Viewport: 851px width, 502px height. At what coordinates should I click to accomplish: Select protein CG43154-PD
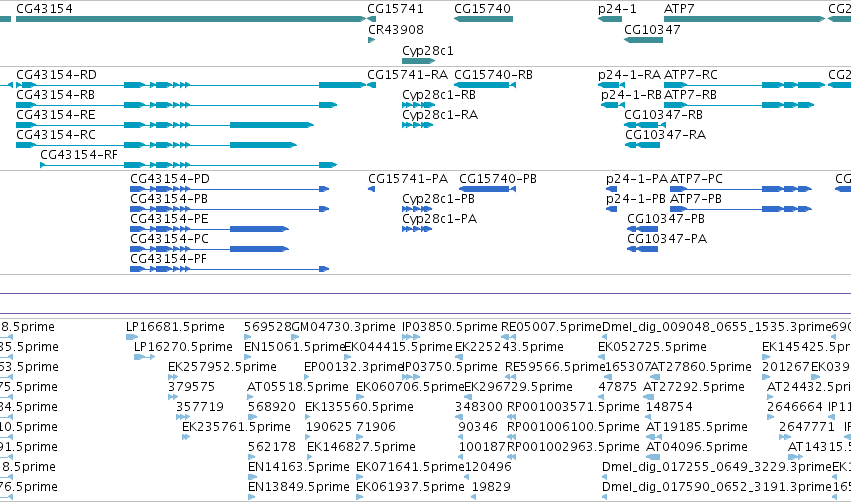pos(230,189)
